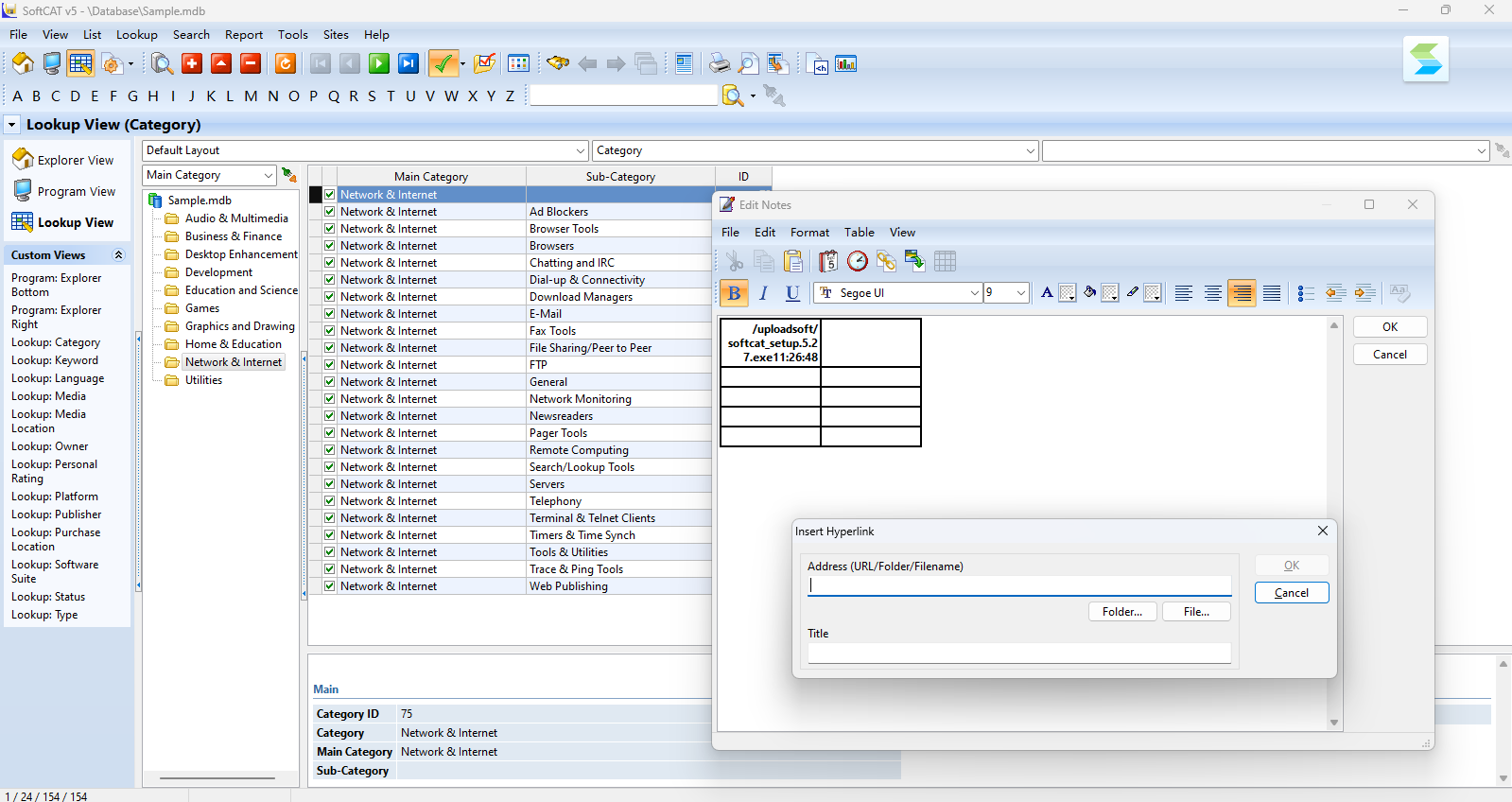Toggle checkbox for Ad Blockers row

point(330,212)
